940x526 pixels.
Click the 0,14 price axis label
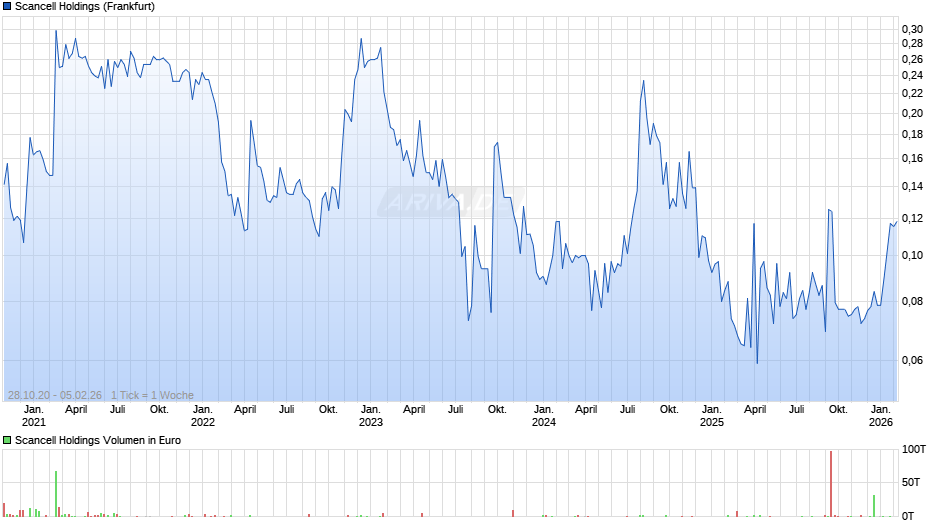(x=912, y=187)
